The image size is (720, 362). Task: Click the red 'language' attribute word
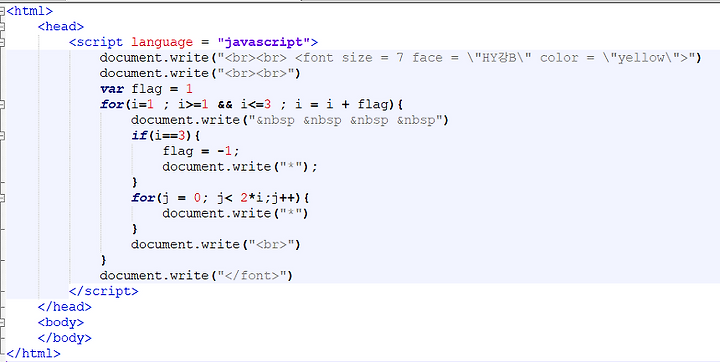(162, 42)
